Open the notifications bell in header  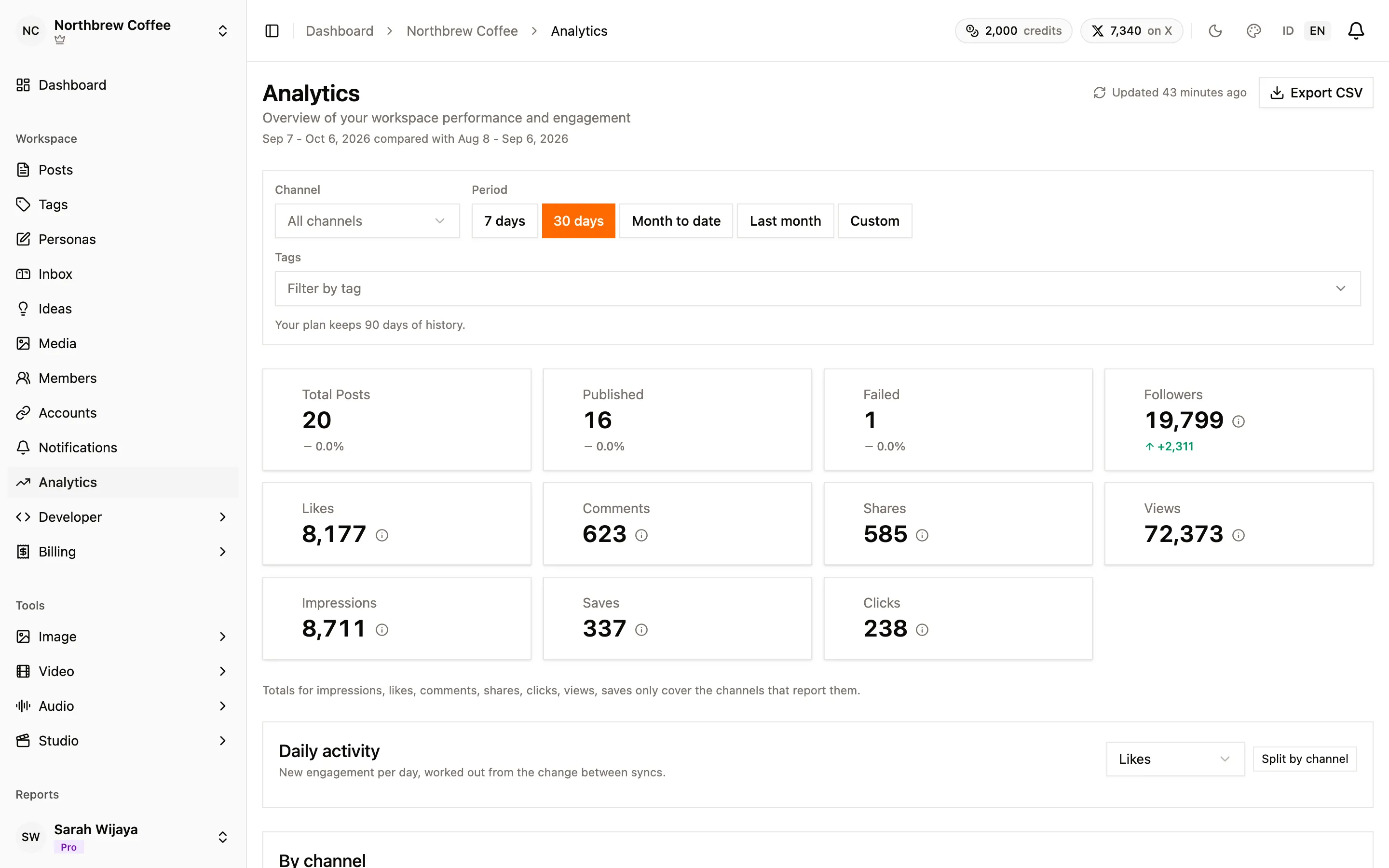point(1356,31)
